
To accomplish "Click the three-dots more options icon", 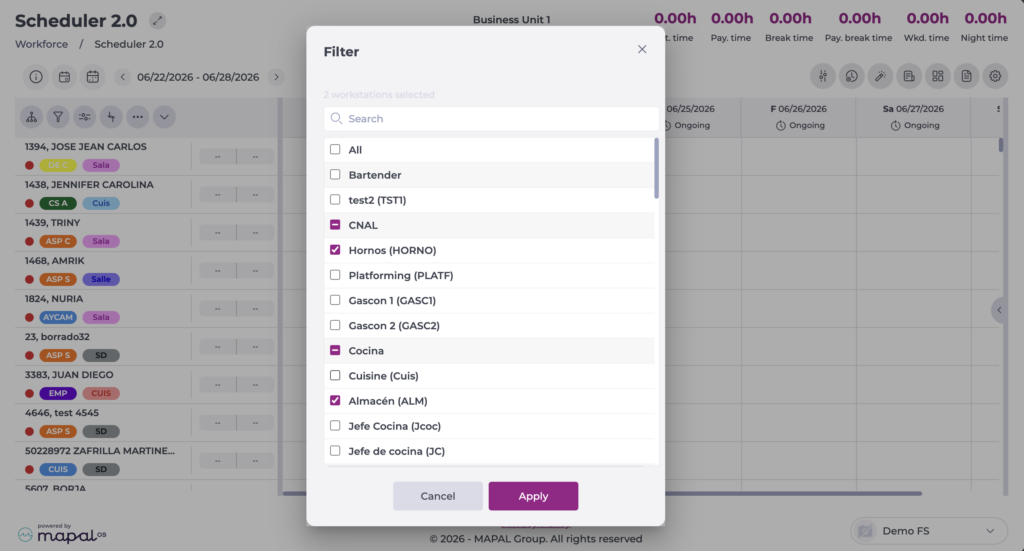I will click(x=137, y=117).
